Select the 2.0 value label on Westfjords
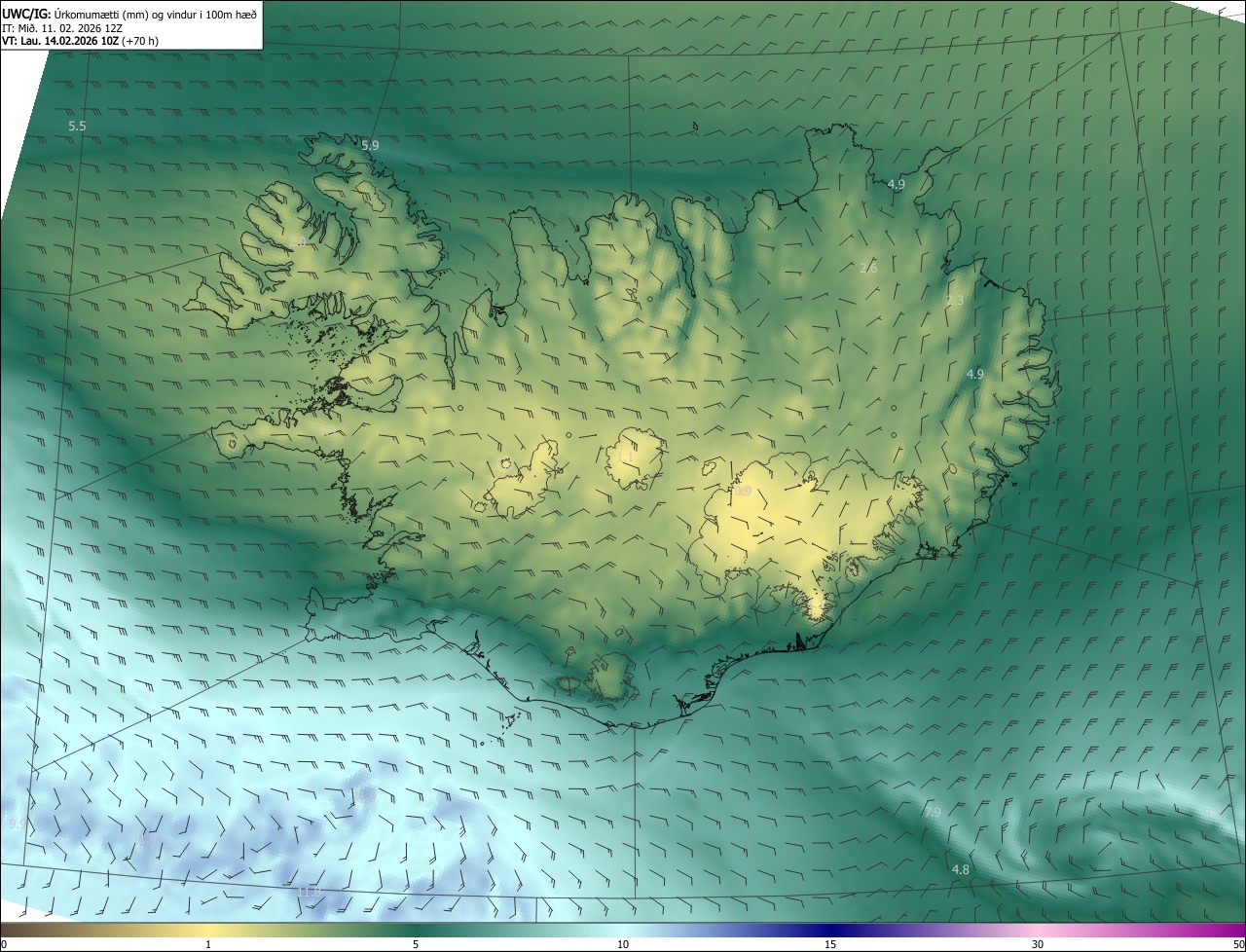1246x952 pixels. click(x=298, y=241)
